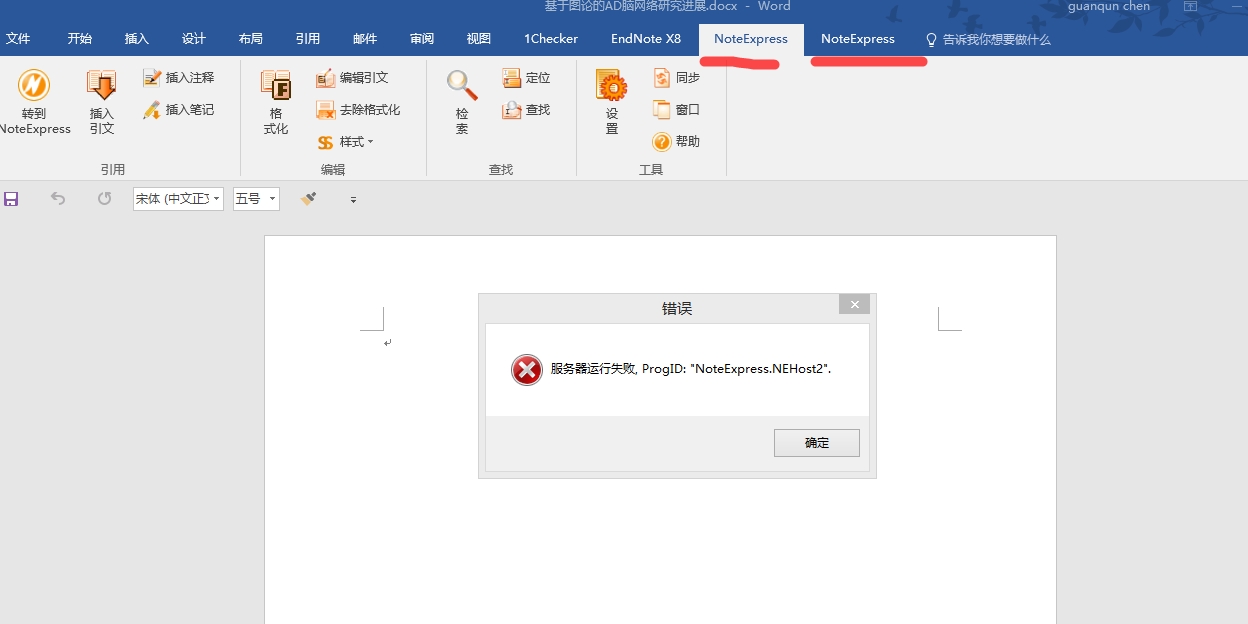Close the 错误 dialog with the X
The width and height of the screenshot is (1248, 624).
[x=854, y=304]
